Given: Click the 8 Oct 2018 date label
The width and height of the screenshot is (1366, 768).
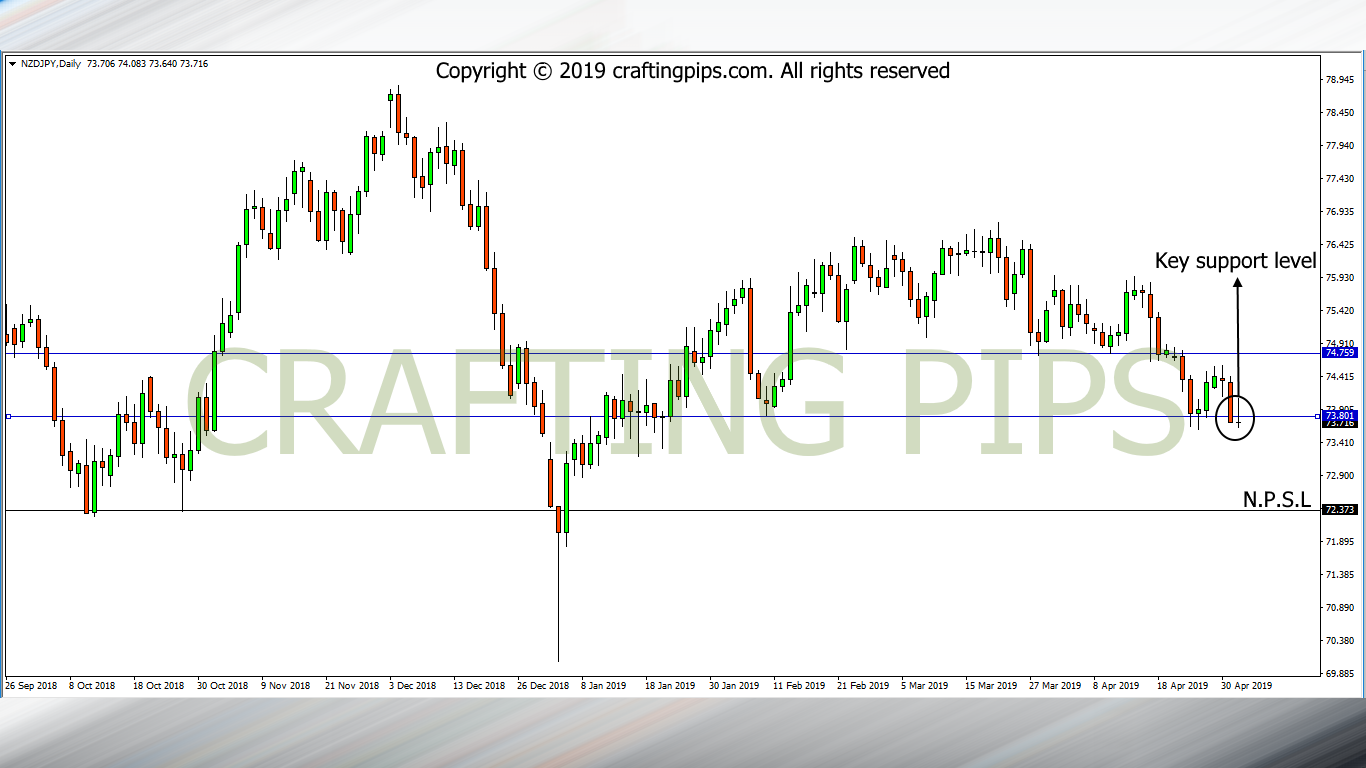Looking at the screenshot, I should (92, 686).
